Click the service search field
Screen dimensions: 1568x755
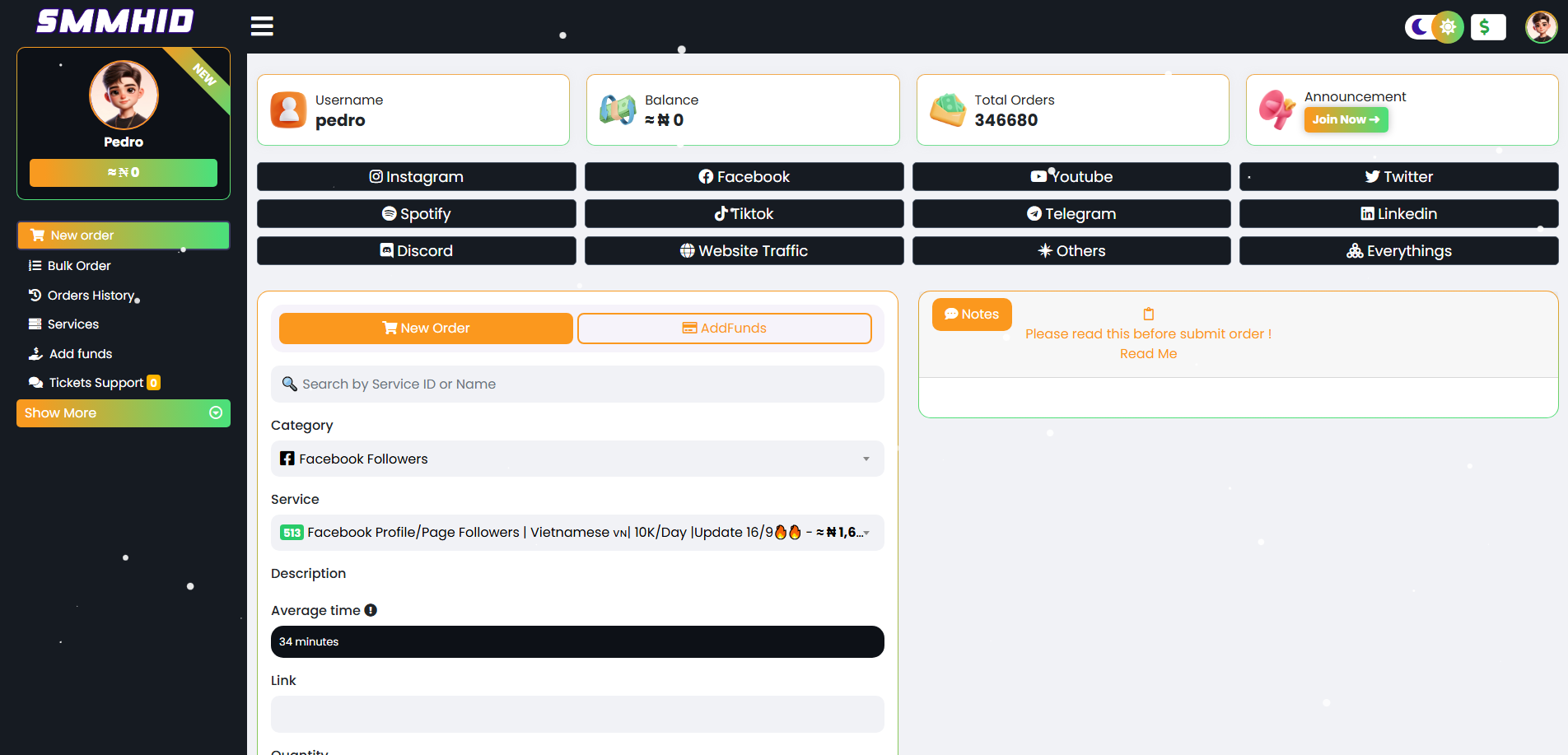point(577,384)
